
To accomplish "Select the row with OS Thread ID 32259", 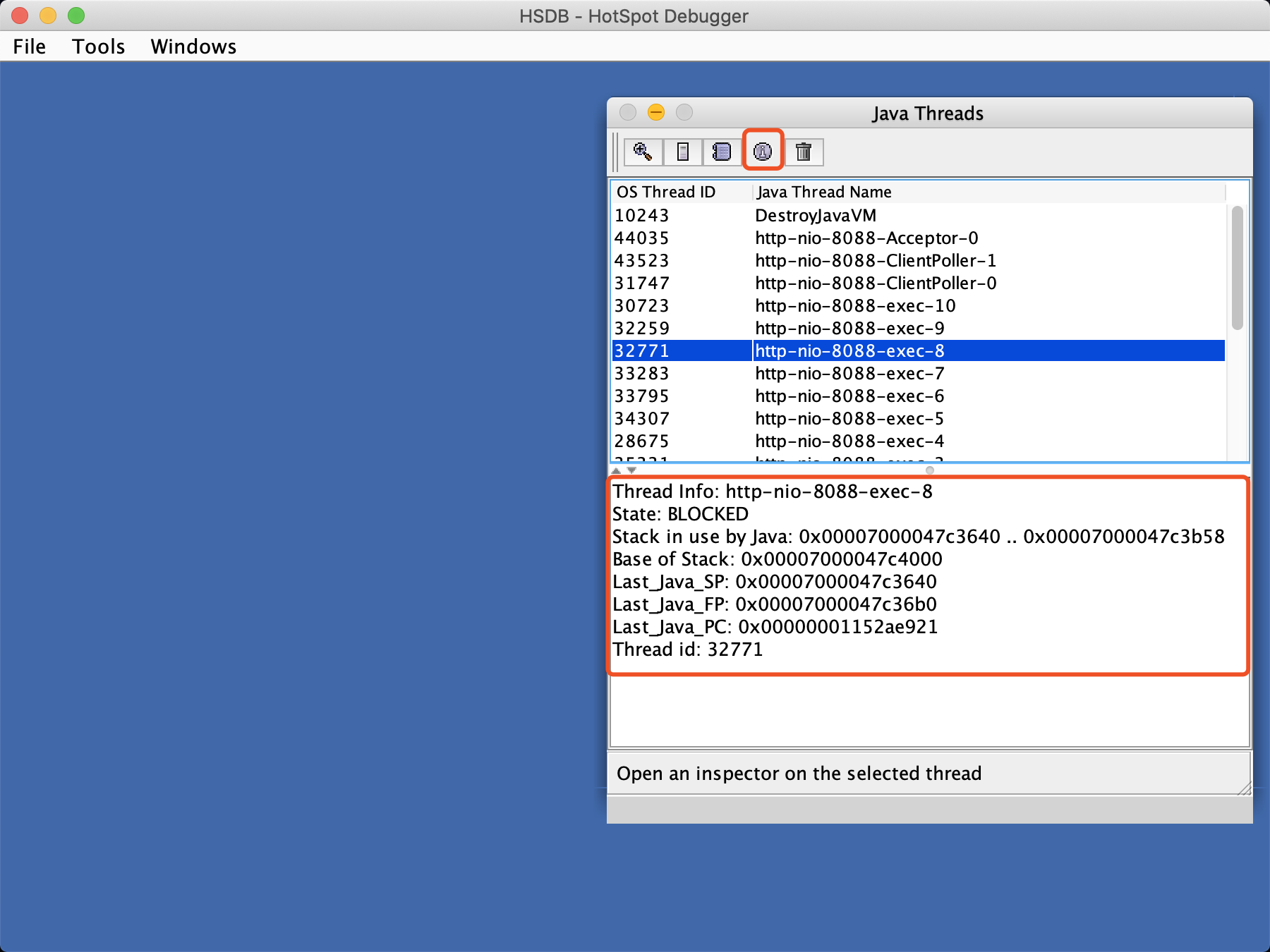I will coord(918,328).
